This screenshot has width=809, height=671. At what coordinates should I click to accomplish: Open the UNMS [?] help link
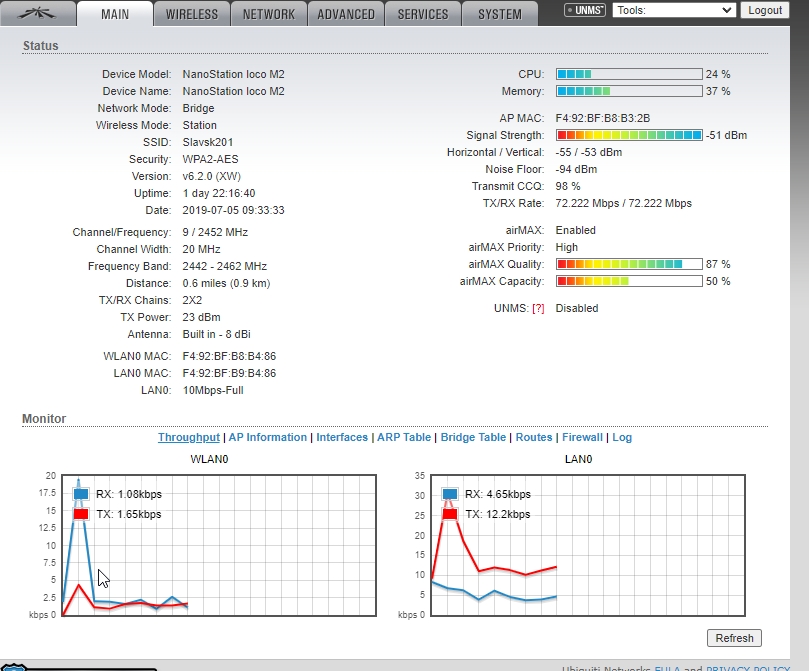click(x=538, y=308)
